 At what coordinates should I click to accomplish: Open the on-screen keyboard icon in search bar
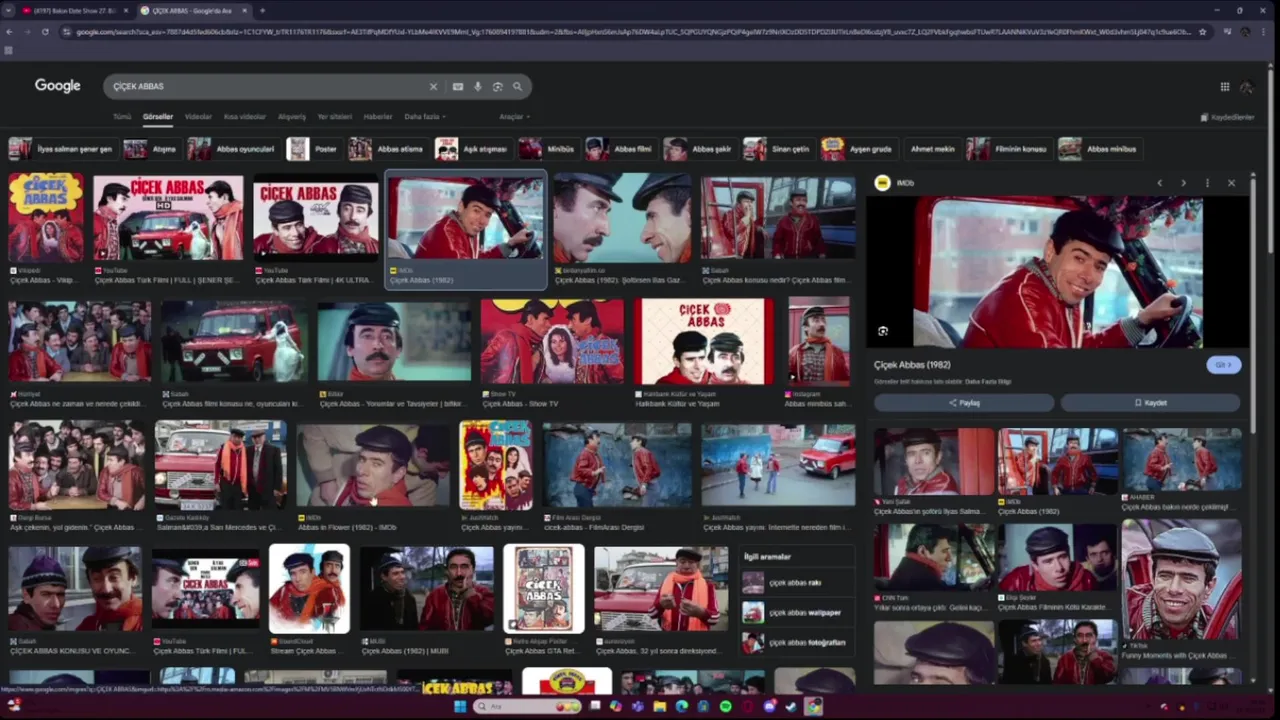click(x=458, y=87)
